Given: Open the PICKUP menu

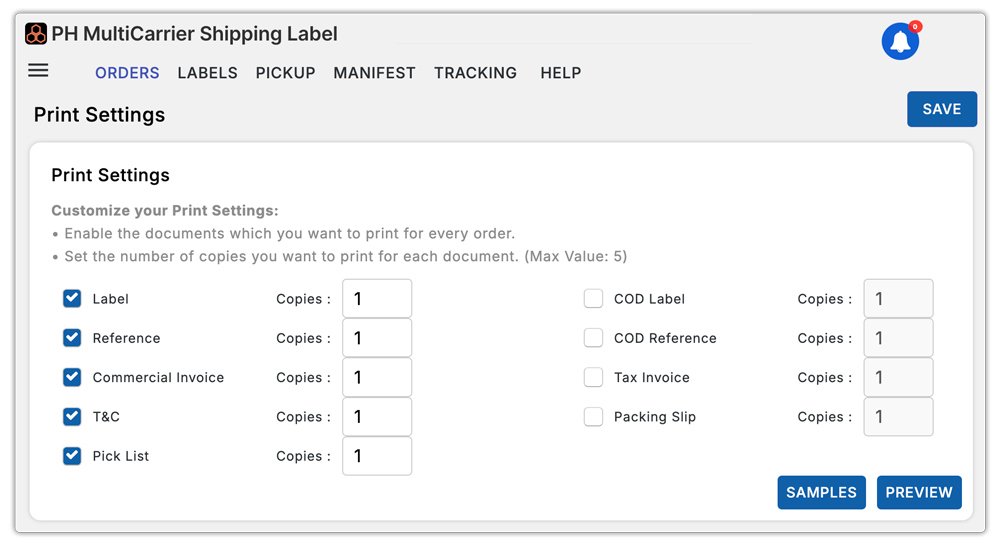Looking at the screenshot, I should (285, 73).
